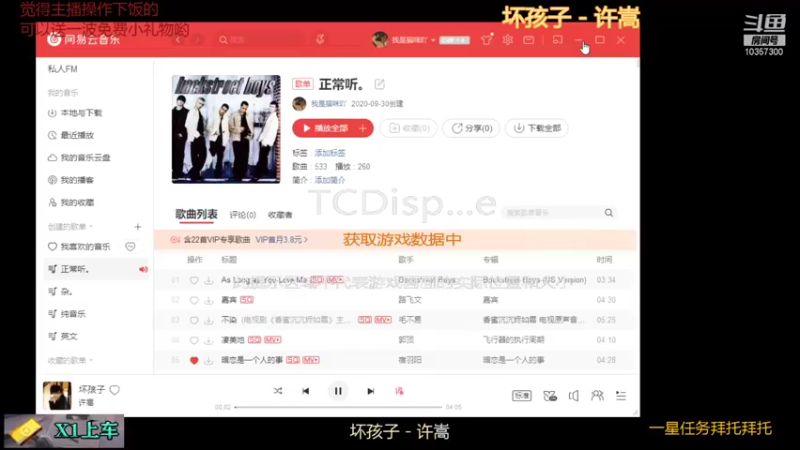The height and width of the screenshot is (450, 800).
Task: Open 我的收藏 in the sidebar
Action: coord(71,203)
